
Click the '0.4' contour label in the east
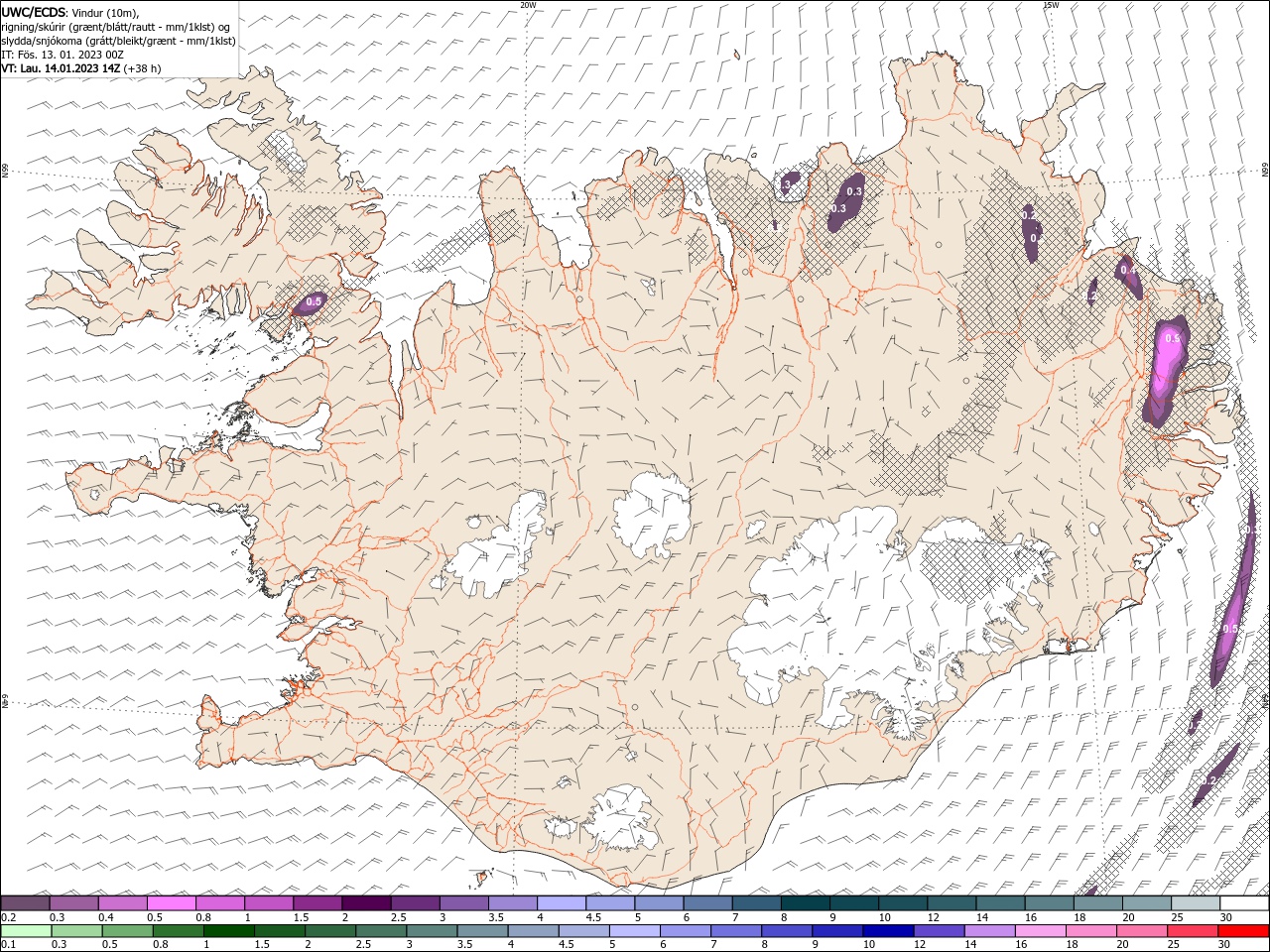point(1128,270)
